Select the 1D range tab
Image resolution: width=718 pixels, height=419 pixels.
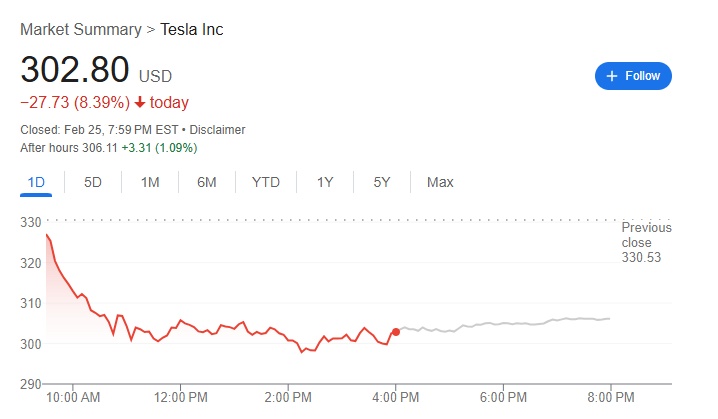coord(36,182)
